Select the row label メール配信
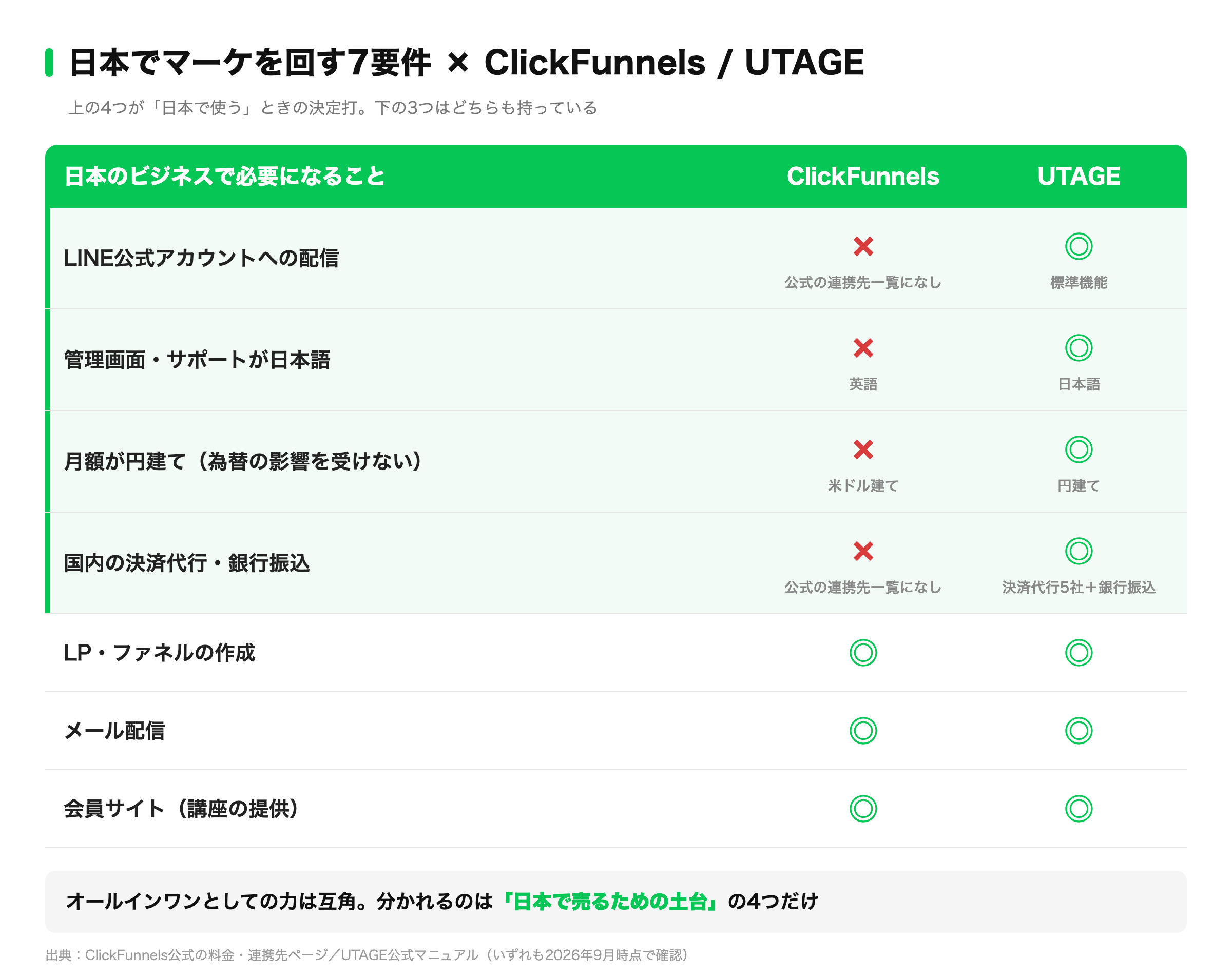The width and height of the screenshot is (1232, 977). tap(114, 730)
